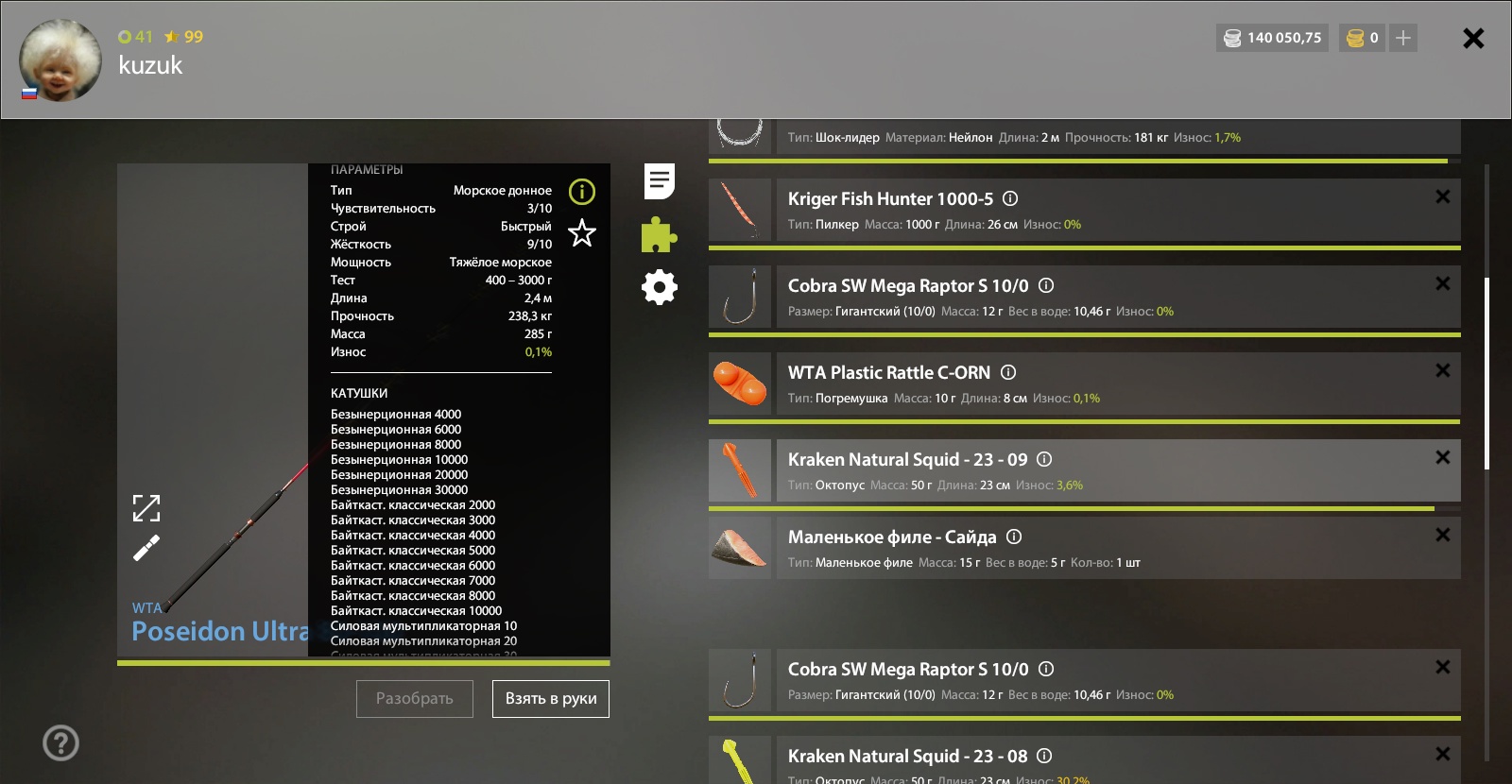1512x784 pixels.
Task: Show info for Kriger Fish Hunter 1000-5
Action: coord(1010,198)
